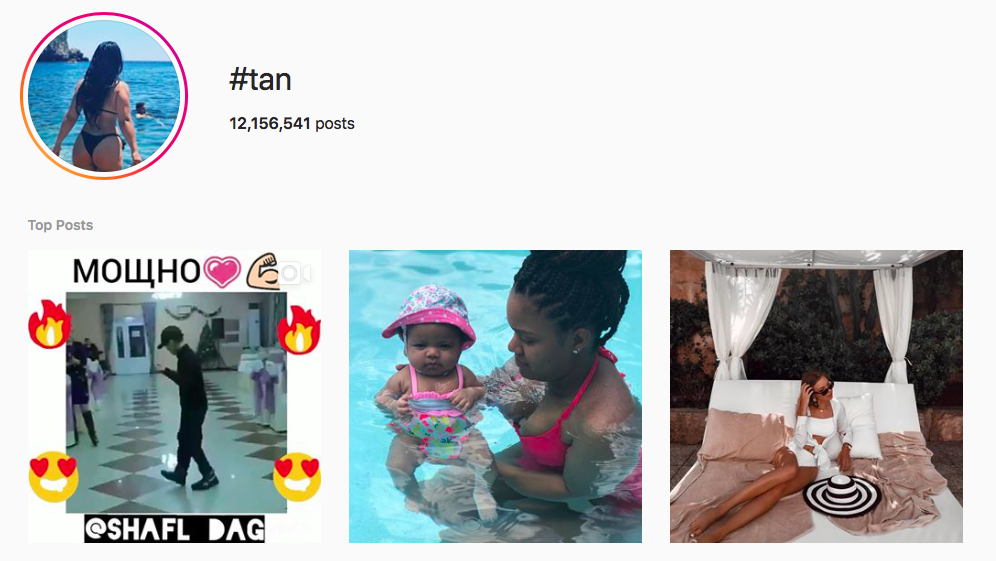Click the lower-left heart-eyes emoji
Viewport: 996px width, 561px height.
click(x=53, y=477)
